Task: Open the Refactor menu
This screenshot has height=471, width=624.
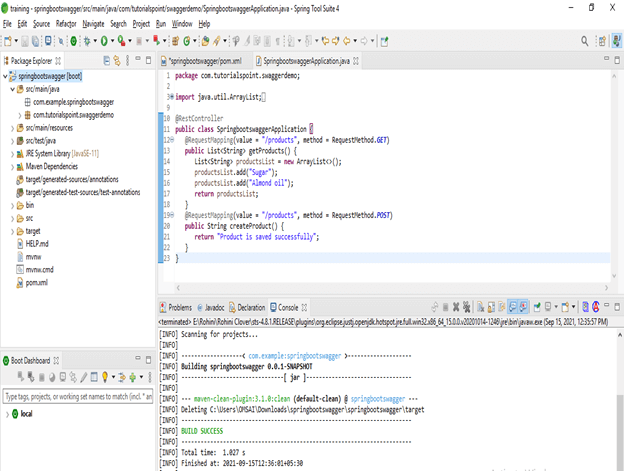Action: pyautogui.click(x=66, y=22)
